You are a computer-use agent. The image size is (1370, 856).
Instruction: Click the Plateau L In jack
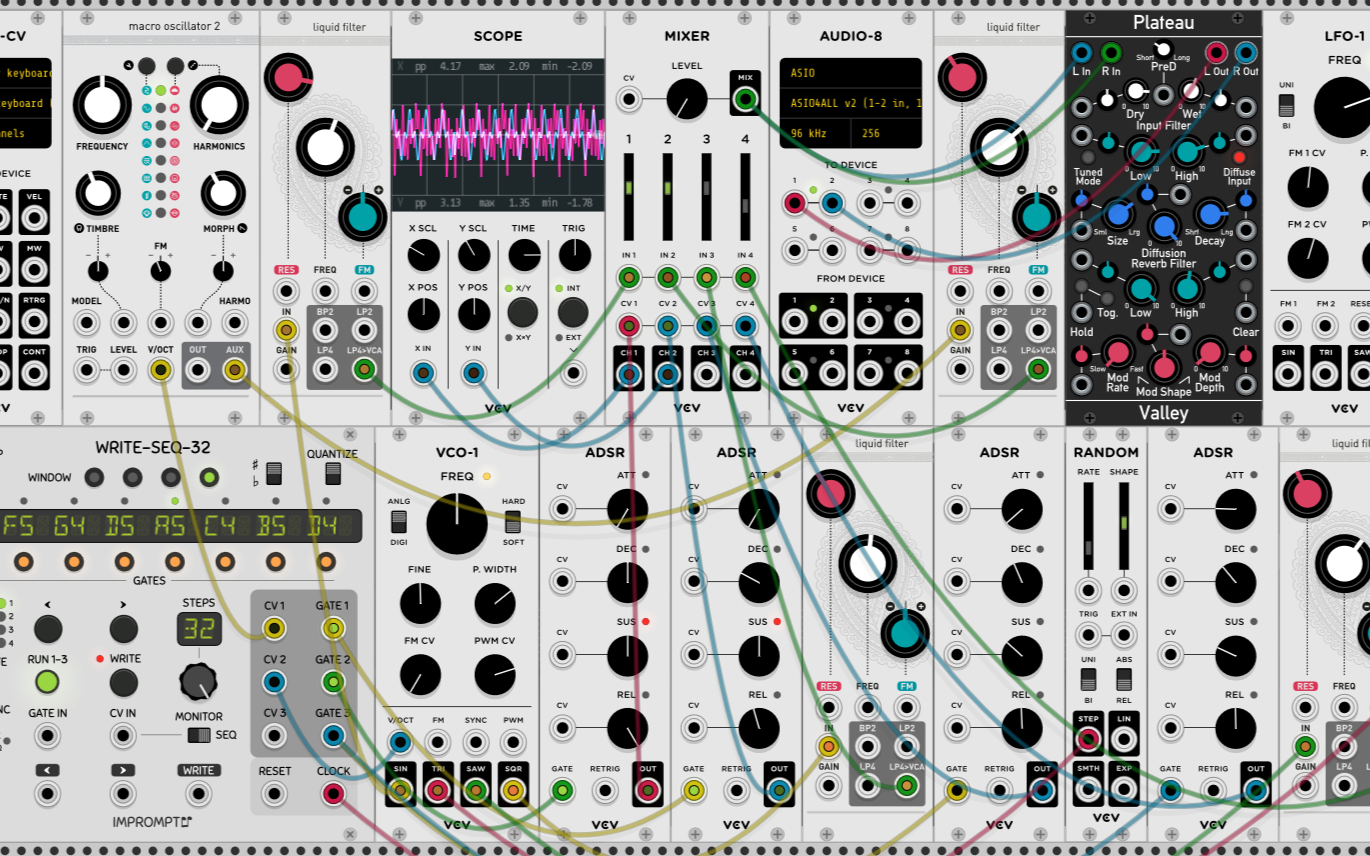pos(1081,53)
